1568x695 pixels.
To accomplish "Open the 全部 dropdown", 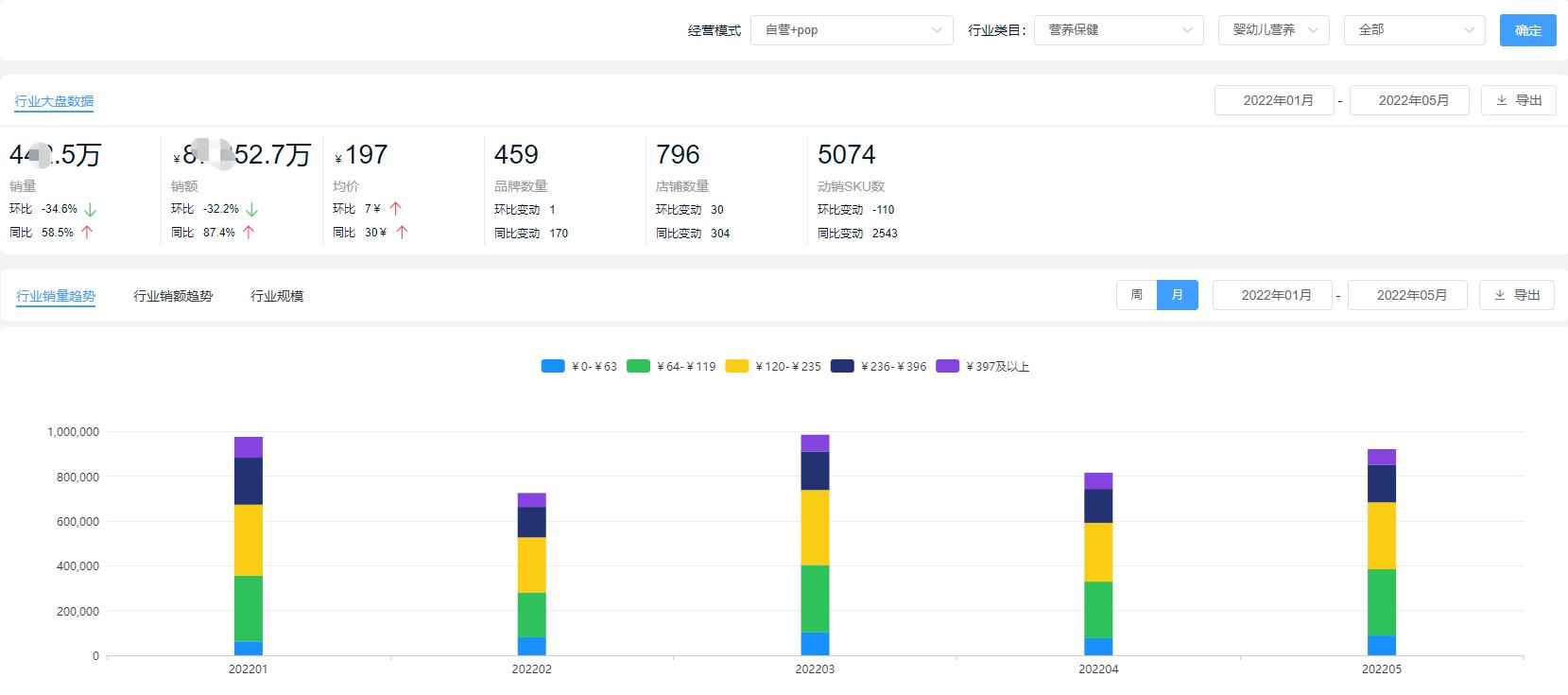I will click(1414, 30).
